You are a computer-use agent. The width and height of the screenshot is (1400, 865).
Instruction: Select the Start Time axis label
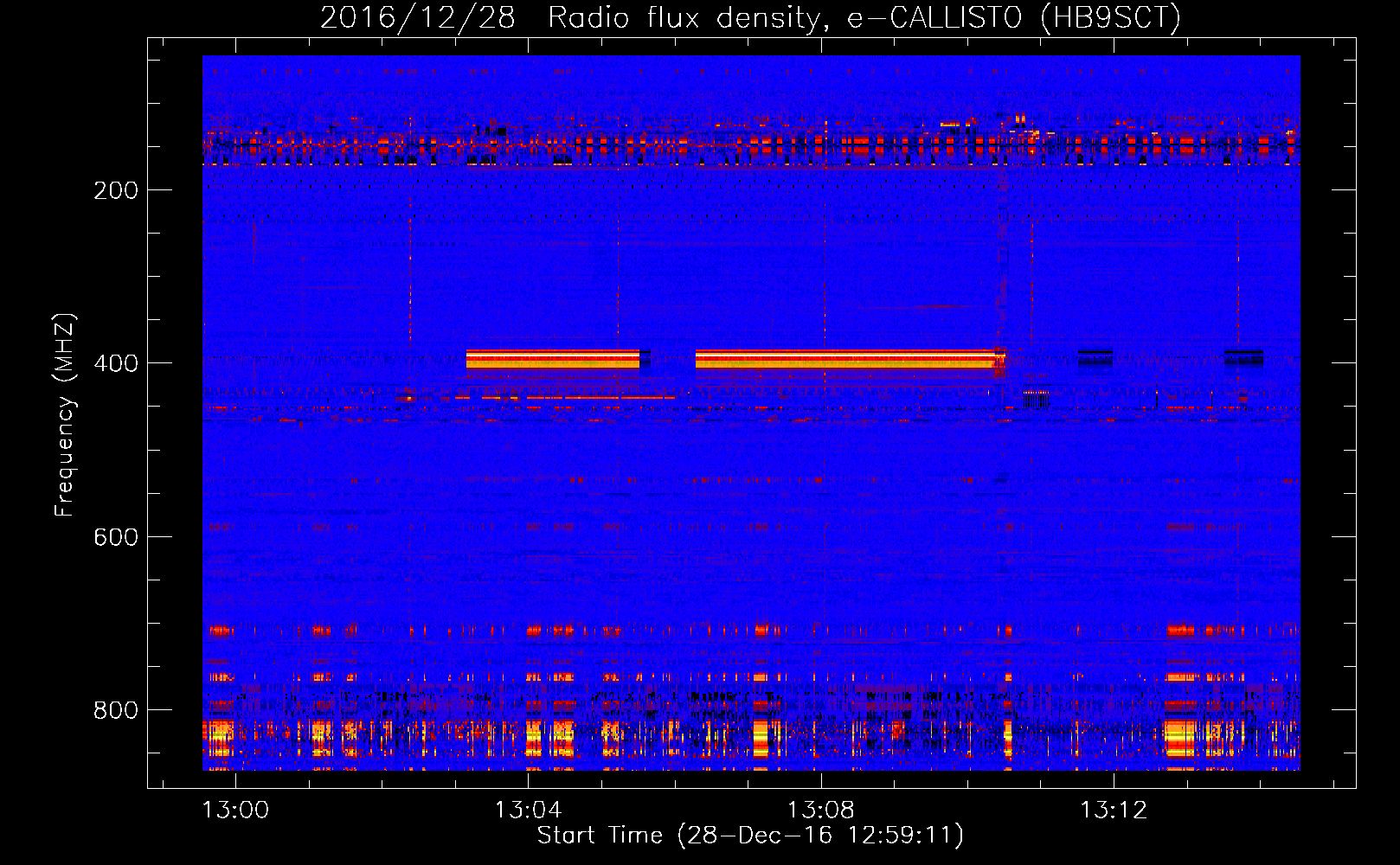tap(750, 836)
